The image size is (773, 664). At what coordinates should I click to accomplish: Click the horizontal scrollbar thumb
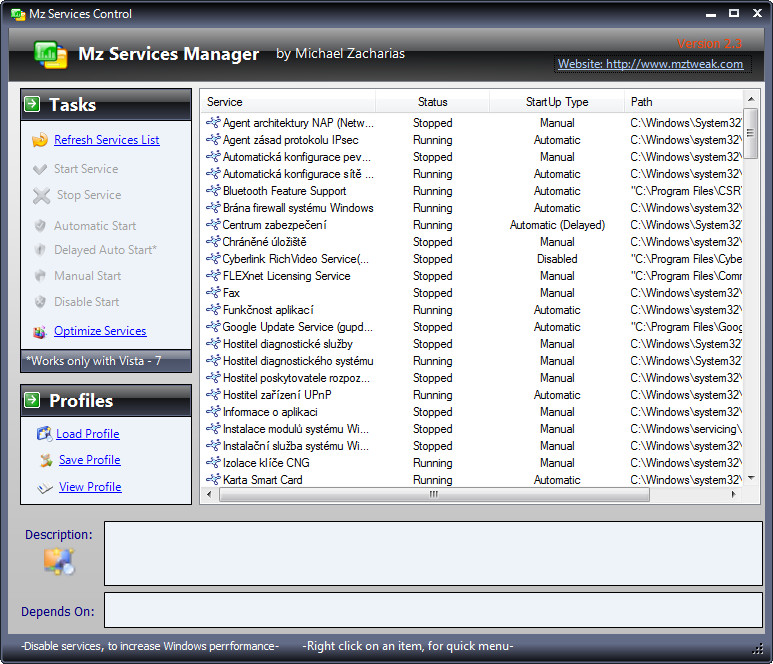coord(434,494)
